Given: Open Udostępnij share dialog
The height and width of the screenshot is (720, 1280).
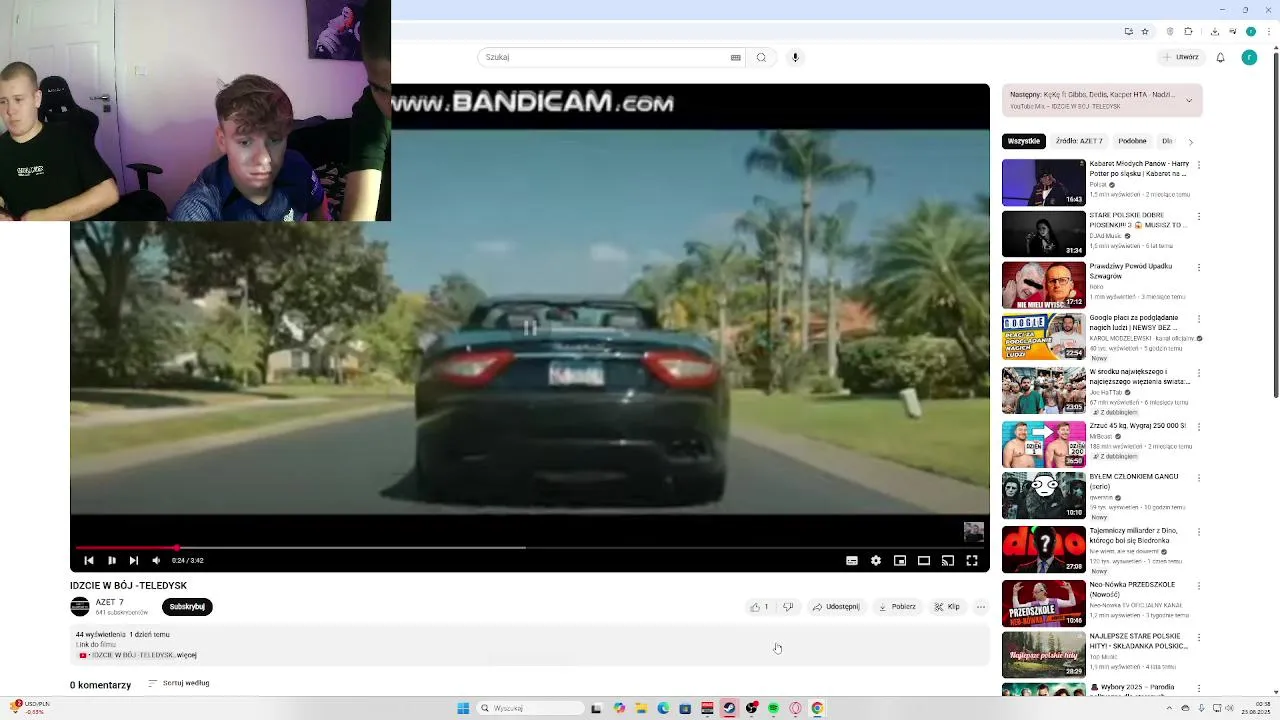Looking at the screenshot, I should tap(836, 607).
